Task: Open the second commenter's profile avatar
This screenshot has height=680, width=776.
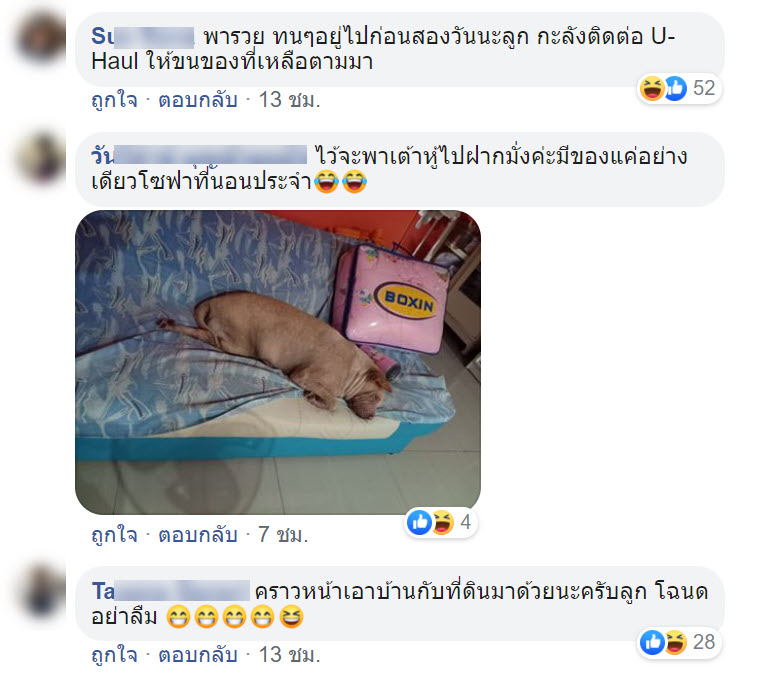Action: (x=42, y=157)
